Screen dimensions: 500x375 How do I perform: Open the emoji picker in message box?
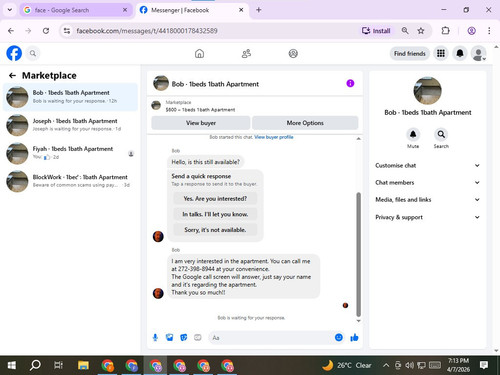click(x=339, y=338)
